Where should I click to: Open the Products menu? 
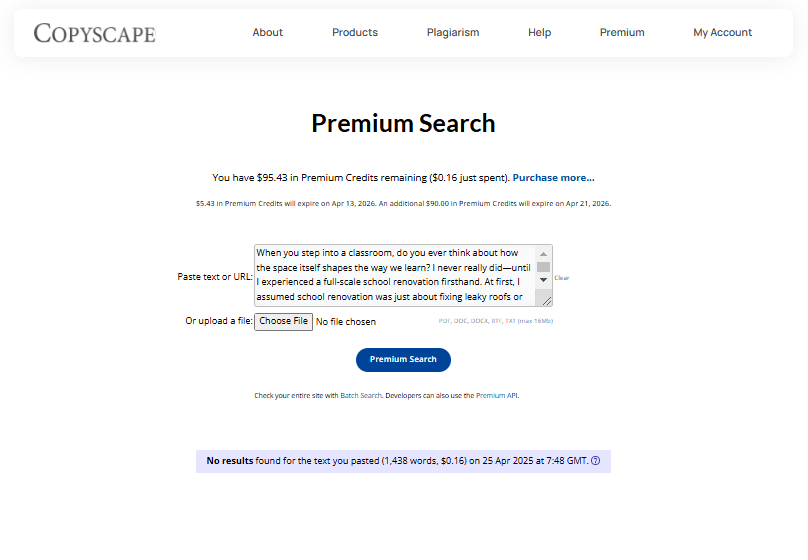click(355, 32)
